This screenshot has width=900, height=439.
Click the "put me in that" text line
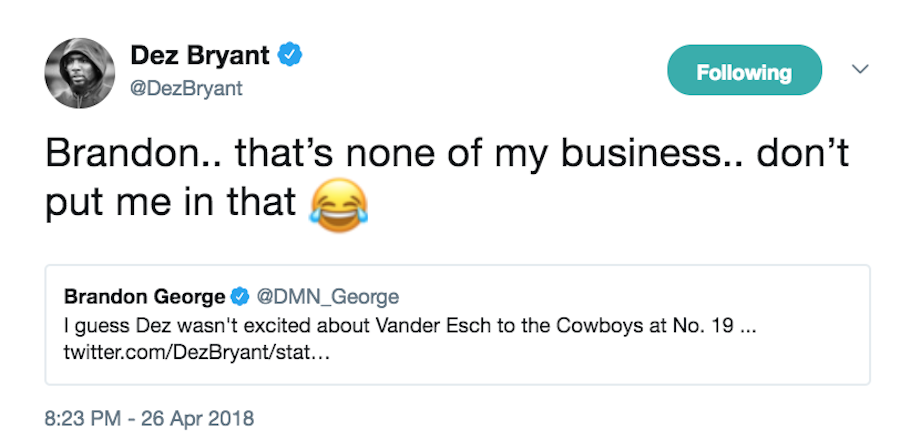(171, 202)
